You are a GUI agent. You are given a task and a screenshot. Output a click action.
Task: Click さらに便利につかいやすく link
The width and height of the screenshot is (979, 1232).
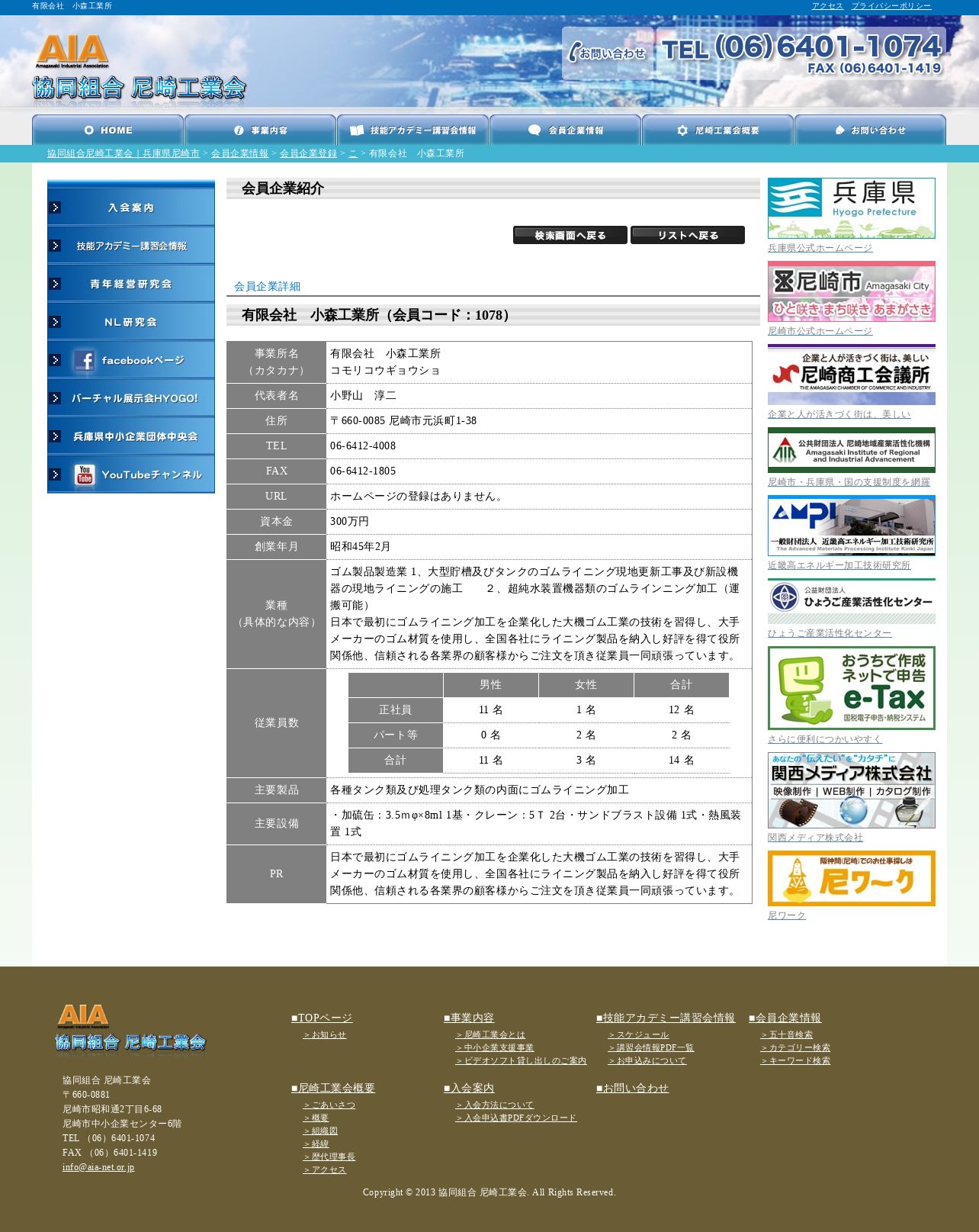[825, 739]
